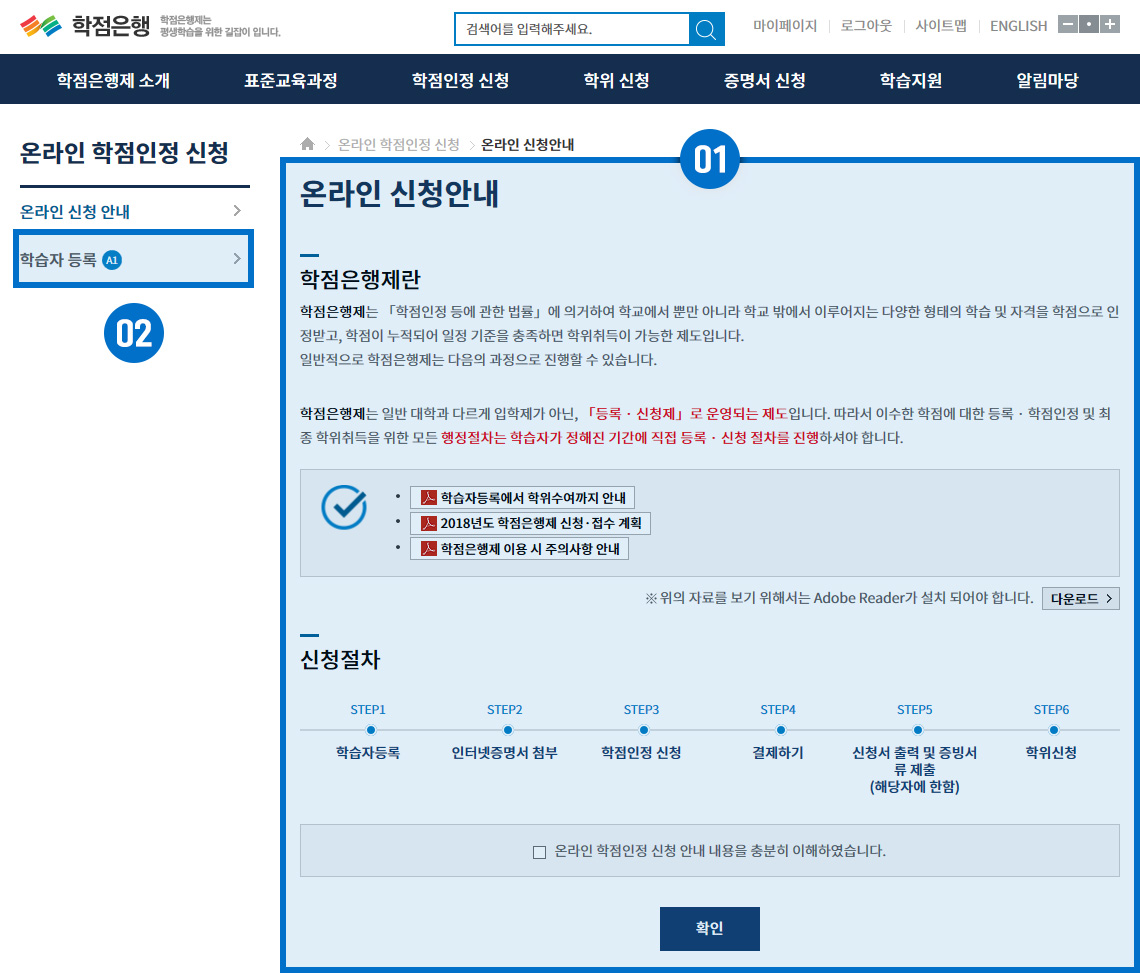Click the search input field
Viewport: 1140px width, 973px height.
tap(571, 29)
